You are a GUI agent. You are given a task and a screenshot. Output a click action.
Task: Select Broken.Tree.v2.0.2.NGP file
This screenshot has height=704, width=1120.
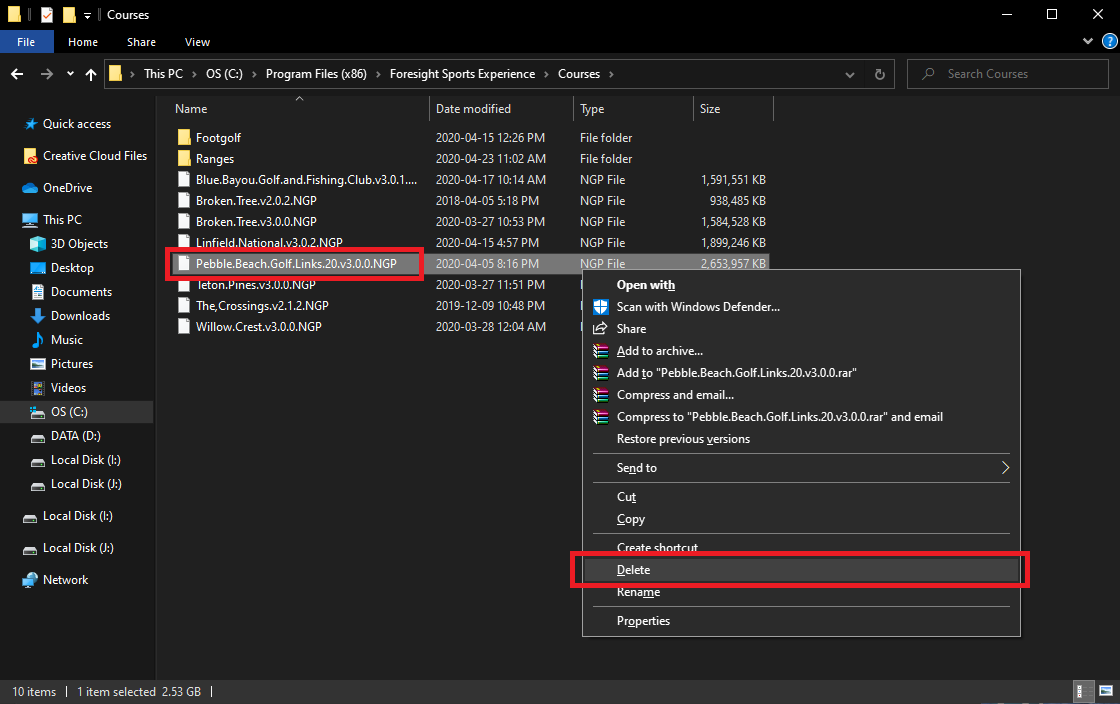click(256, 201)
